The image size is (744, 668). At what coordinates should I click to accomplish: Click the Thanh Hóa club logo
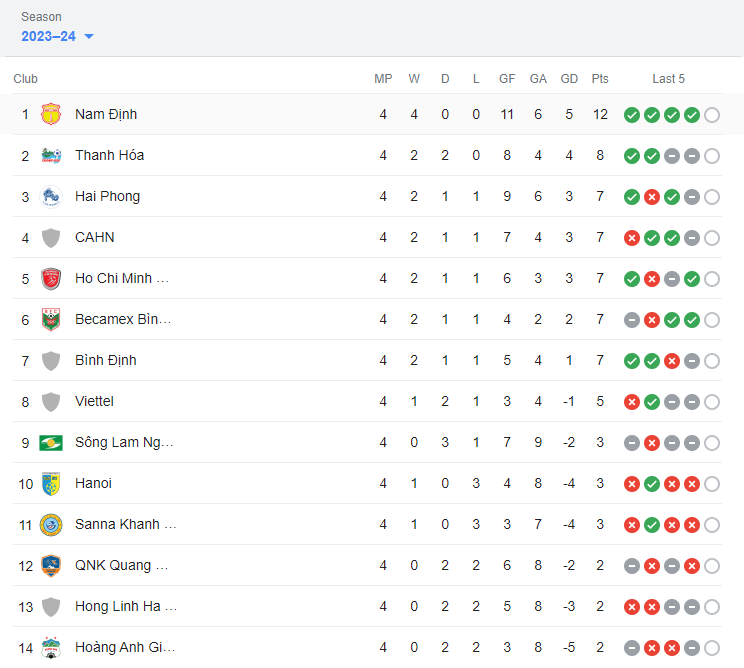point(51,156)
